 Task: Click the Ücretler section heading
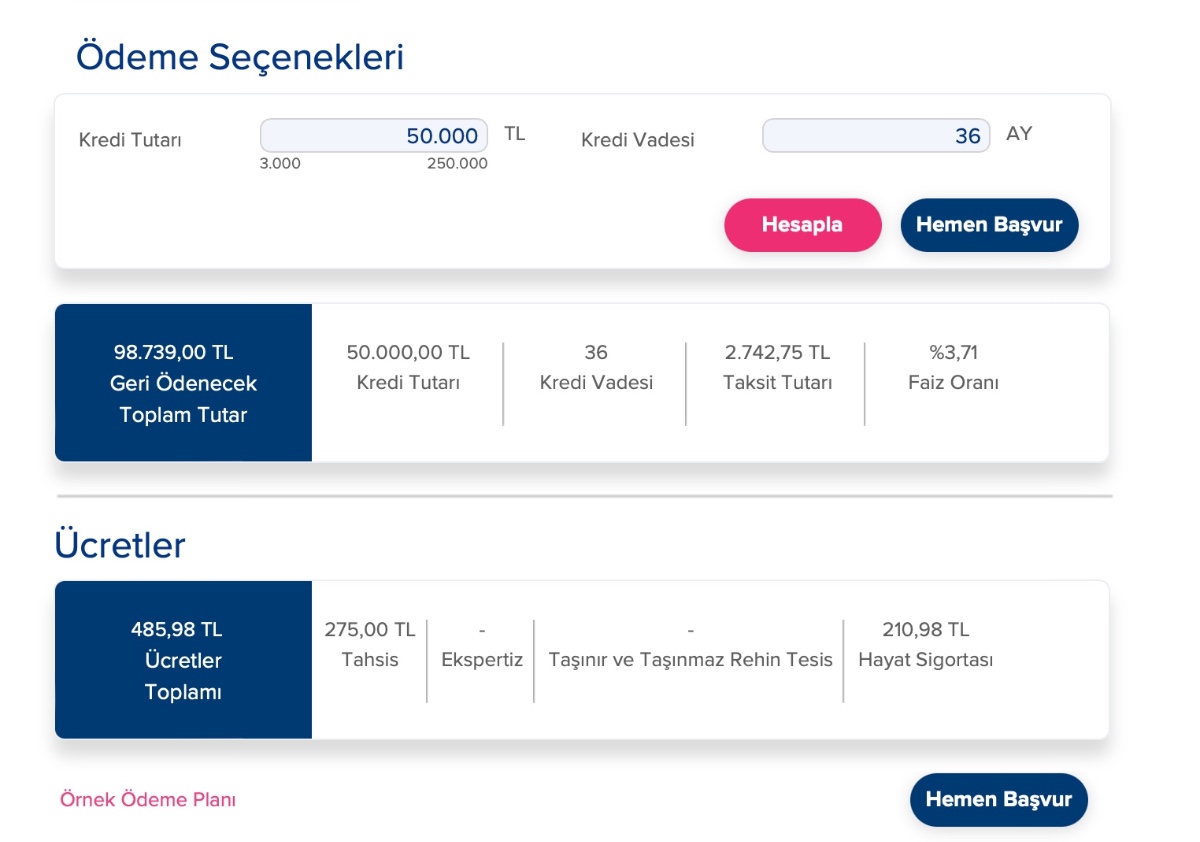120,546
